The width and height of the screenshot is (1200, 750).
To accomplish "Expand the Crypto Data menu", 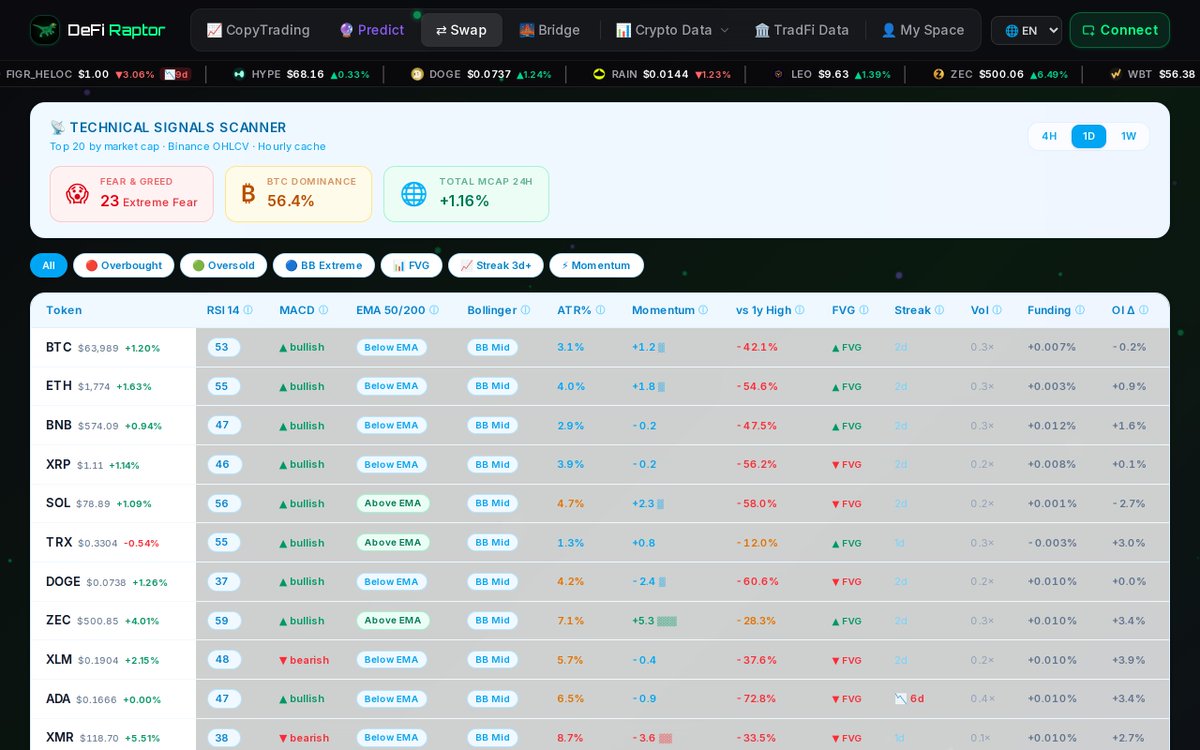I will tap(673, 30).
